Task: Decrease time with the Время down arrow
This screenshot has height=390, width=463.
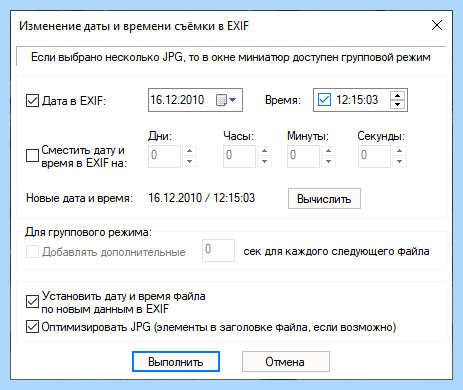Action: point(397,104)
